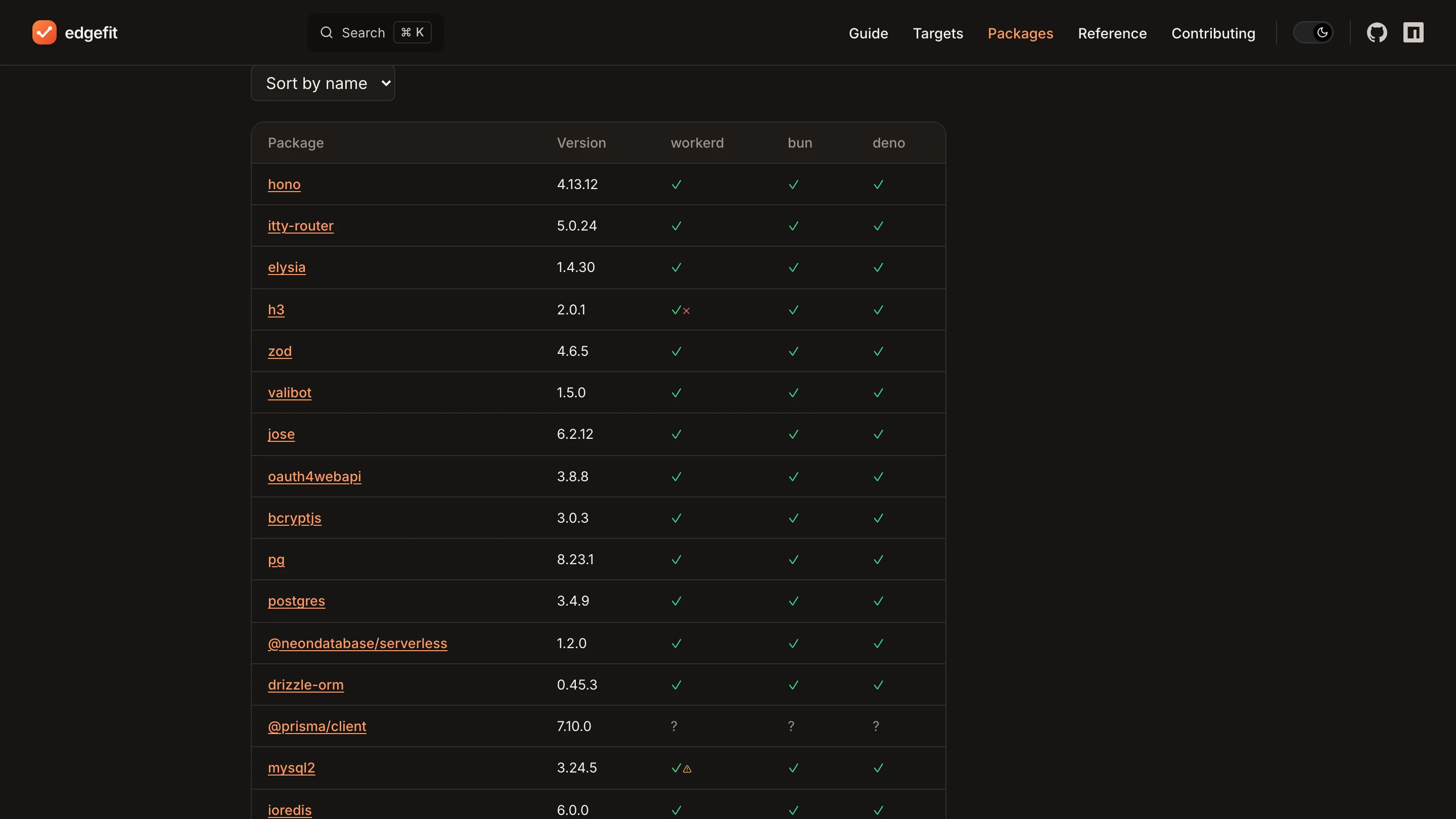Open the Guide nav item
The image size is (1456, 819).
(x=868, y=33)
